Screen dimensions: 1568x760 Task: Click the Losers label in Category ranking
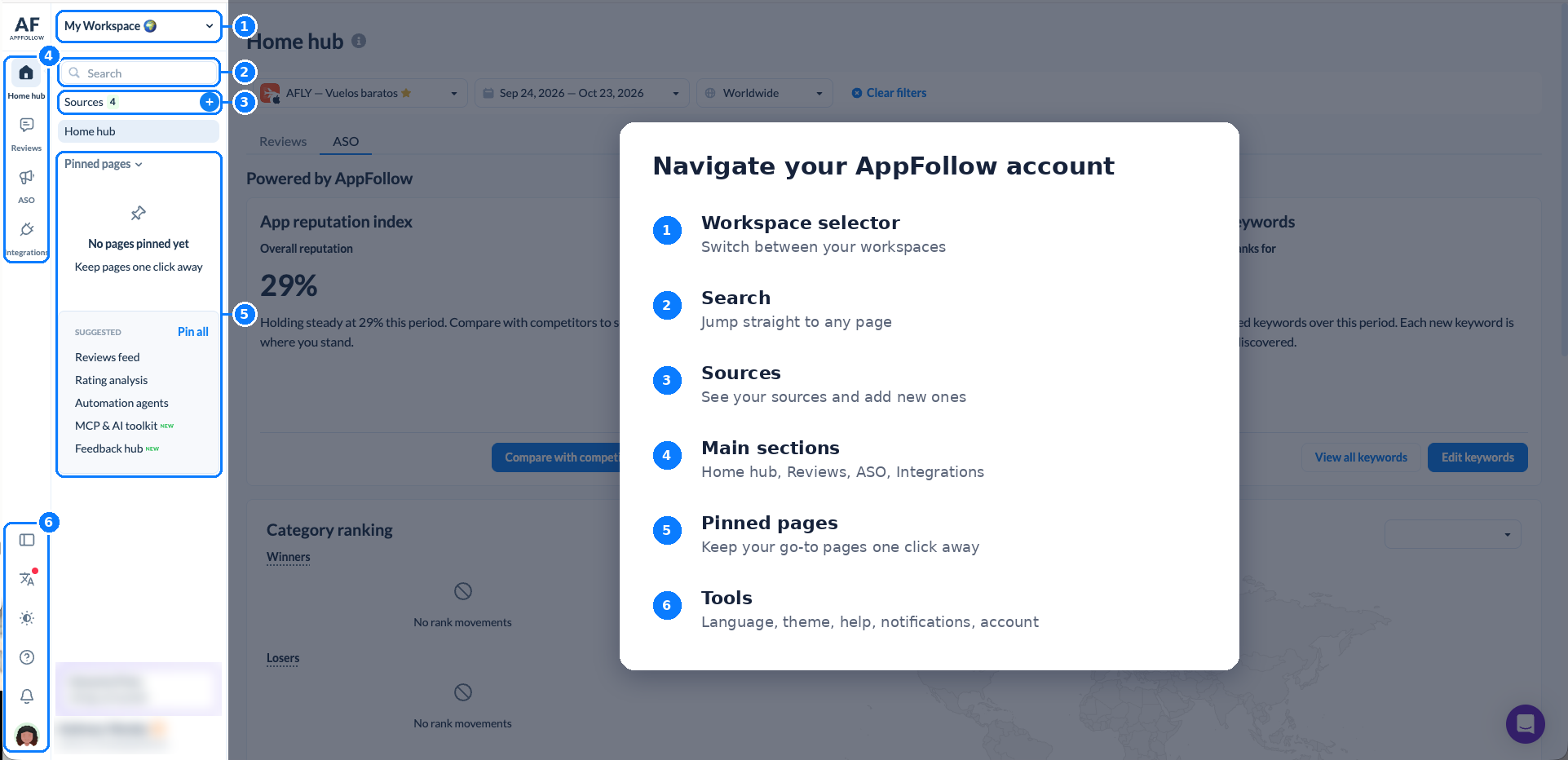283,658
